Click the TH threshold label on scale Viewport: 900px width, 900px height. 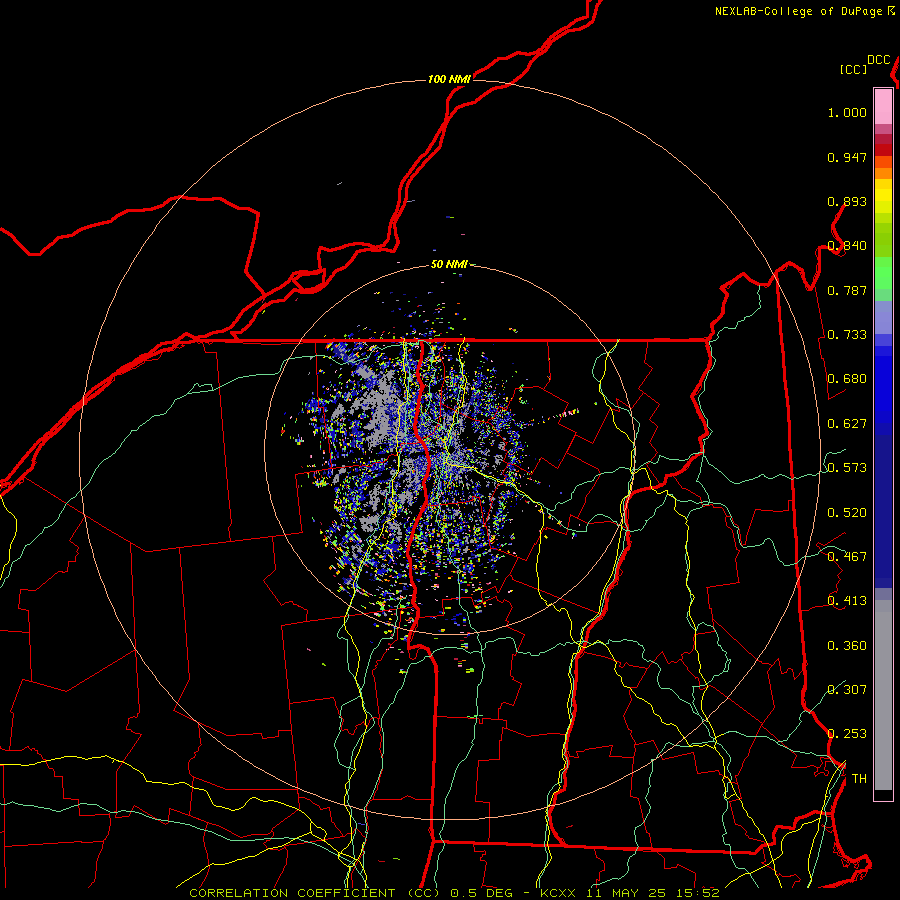(x=859, y=779)
